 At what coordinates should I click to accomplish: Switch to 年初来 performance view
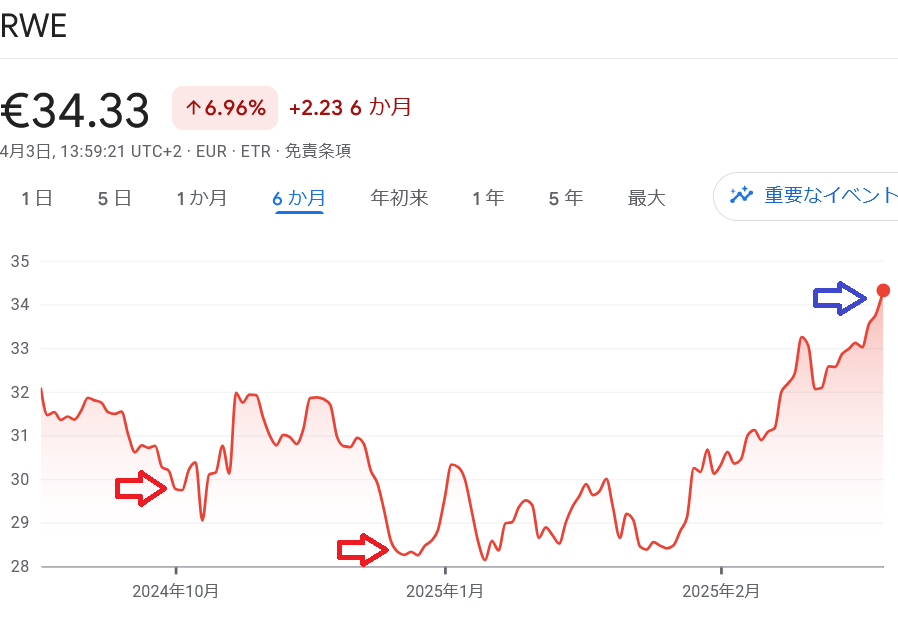(398, 198)
